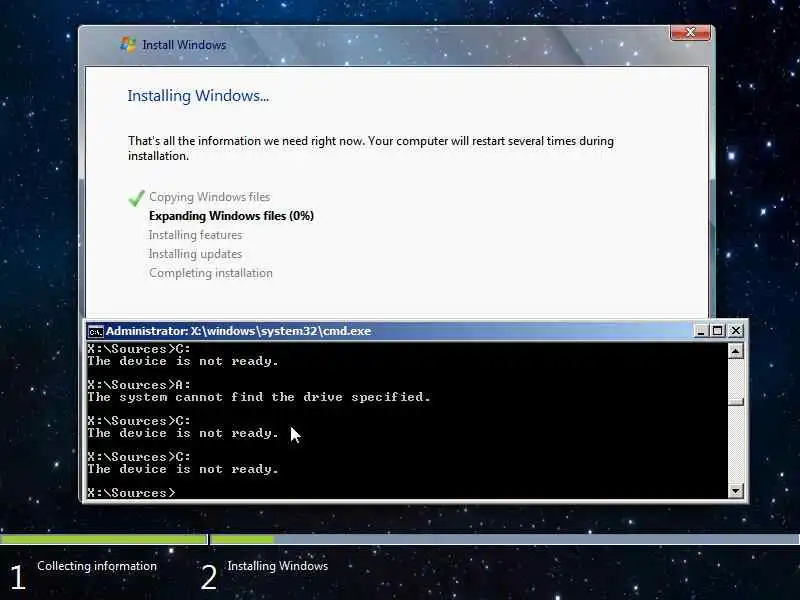Click the last empty 'X:\Sources>' prompt
The image size is (800, 600).
131,493
